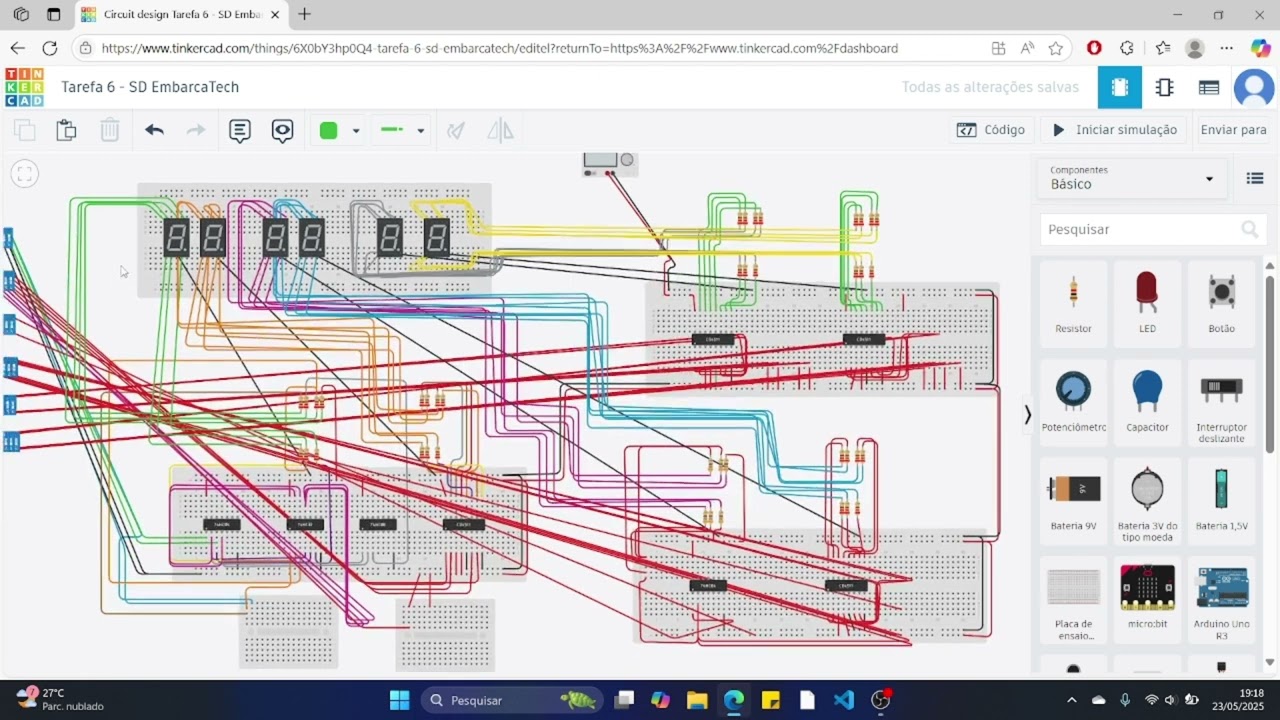Click the Tinkercad logo
This screenshot has height=720, width=1280.
click(24, 87)
